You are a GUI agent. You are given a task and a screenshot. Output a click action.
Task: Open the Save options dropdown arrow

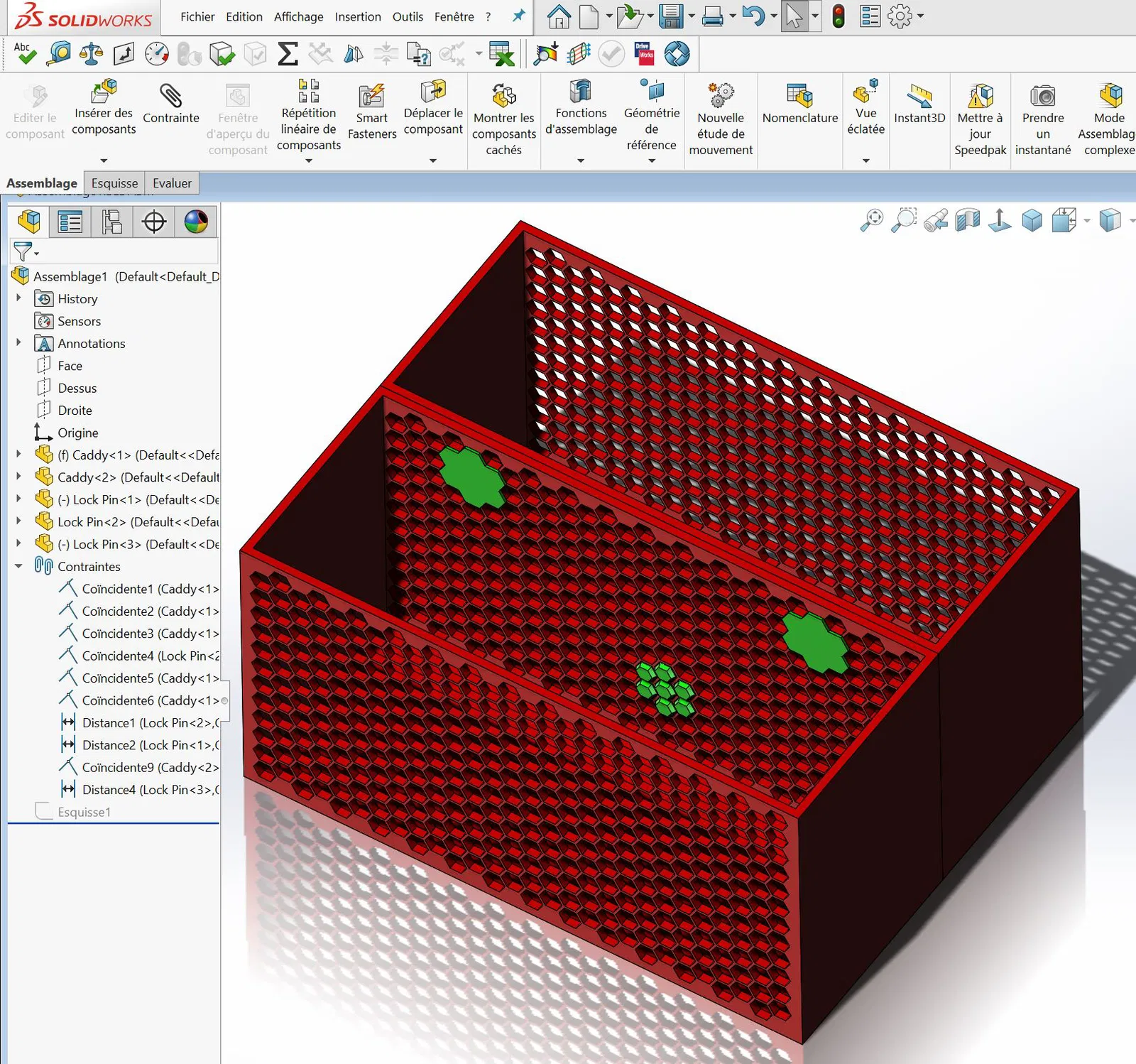tap(692, 16)
